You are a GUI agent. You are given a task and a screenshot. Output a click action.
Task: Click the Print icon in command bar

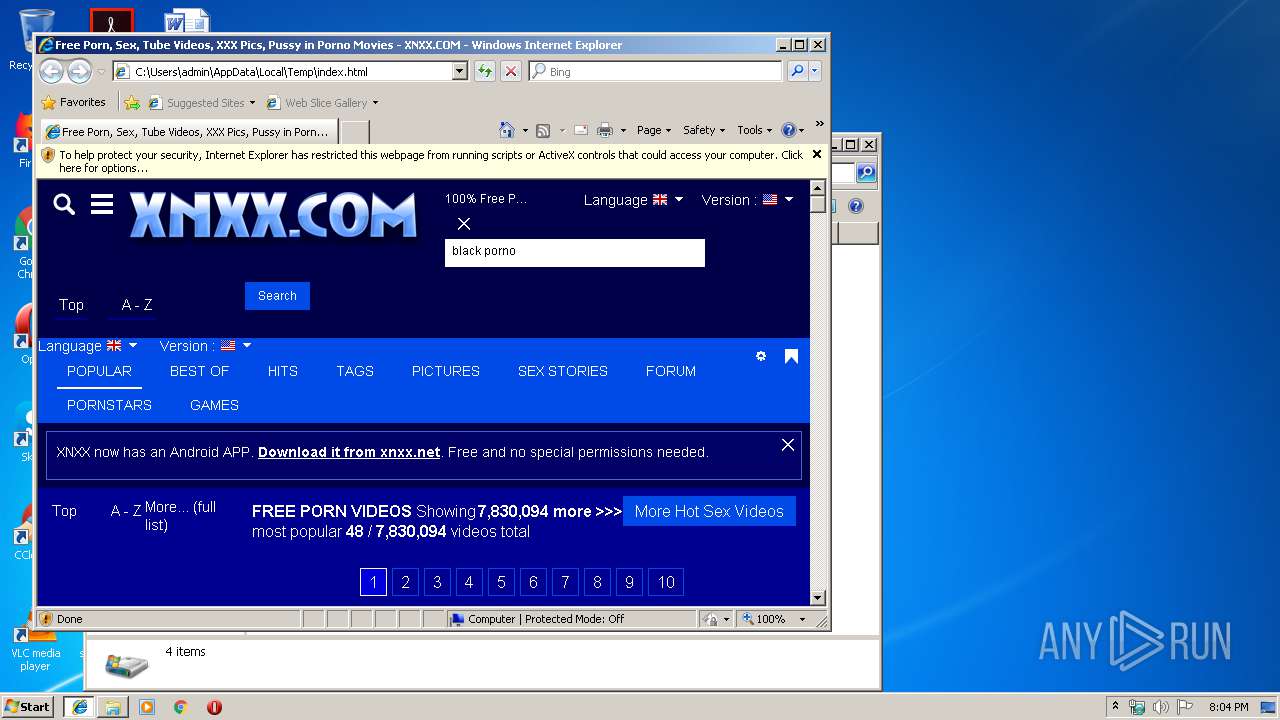point(604,130)
